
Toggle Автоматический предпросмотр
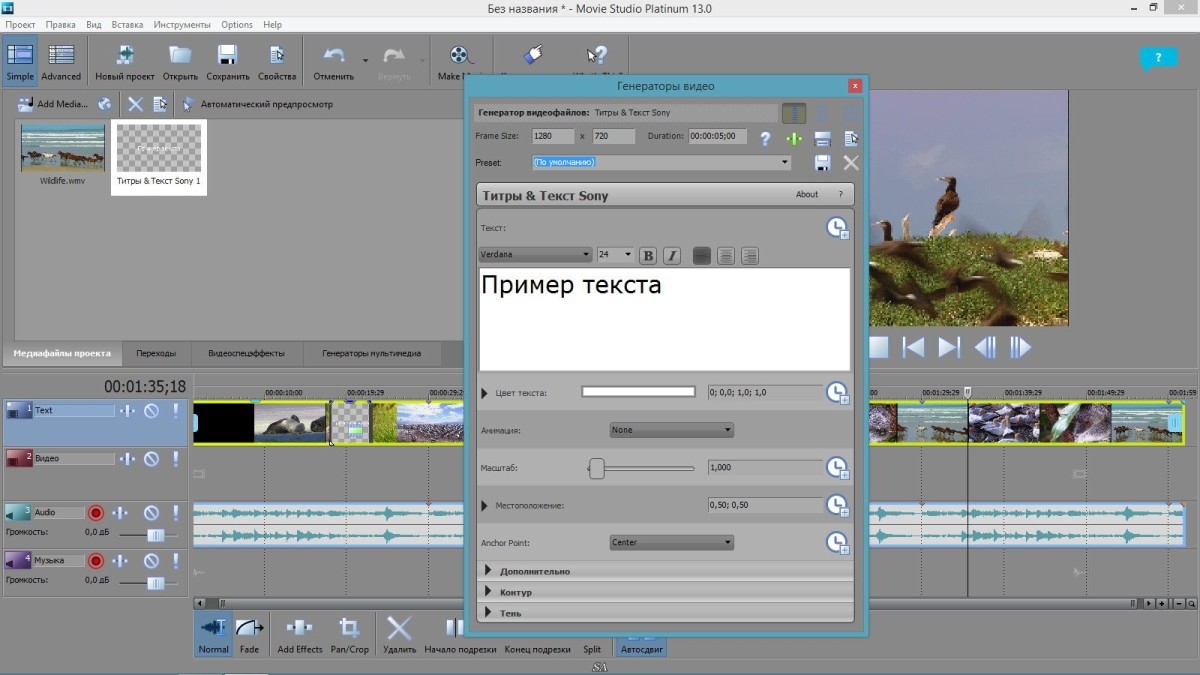pos(256,104)
